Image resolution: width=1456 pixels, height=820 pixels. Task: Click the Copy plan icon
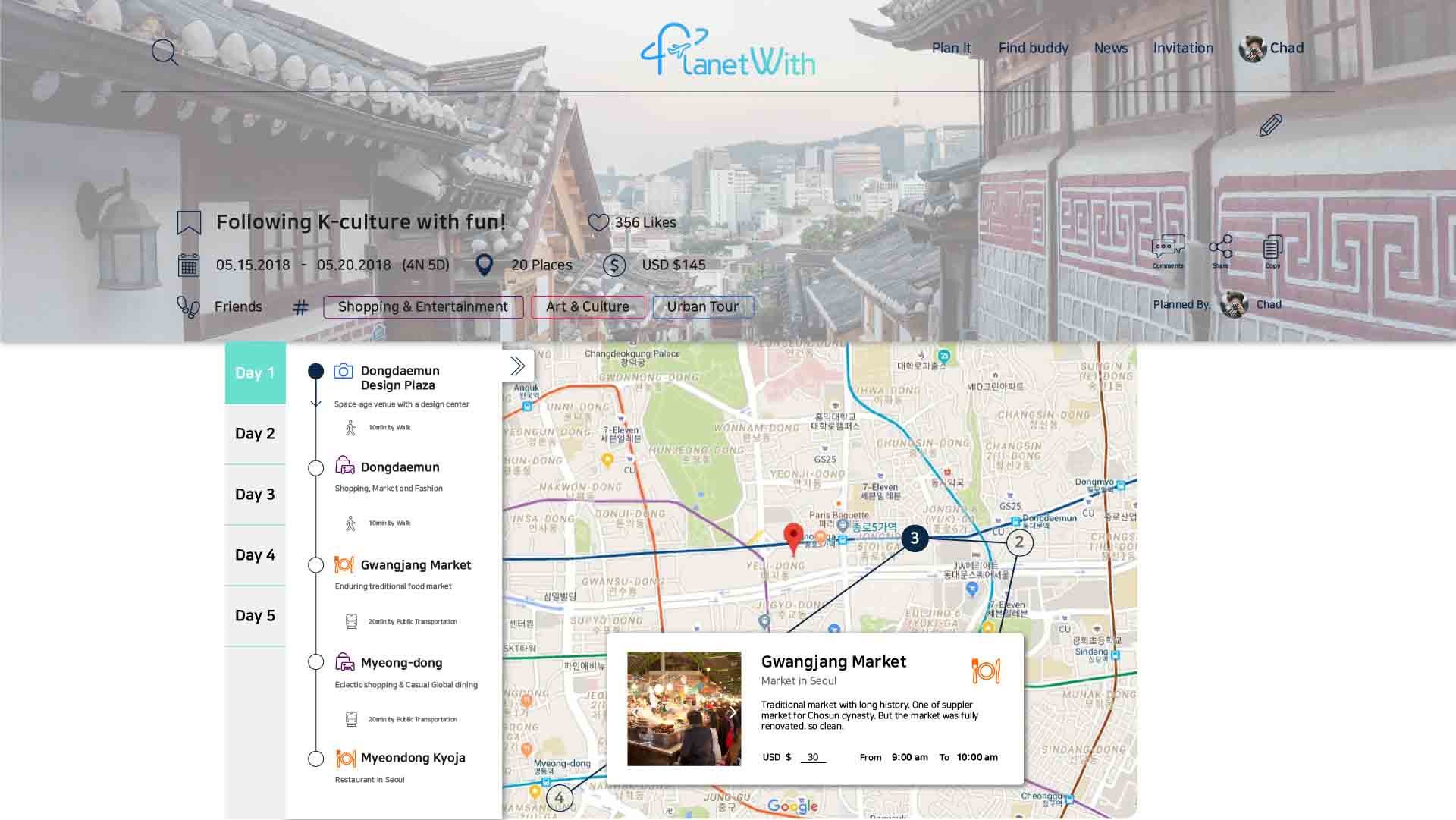coord(1272,249)
